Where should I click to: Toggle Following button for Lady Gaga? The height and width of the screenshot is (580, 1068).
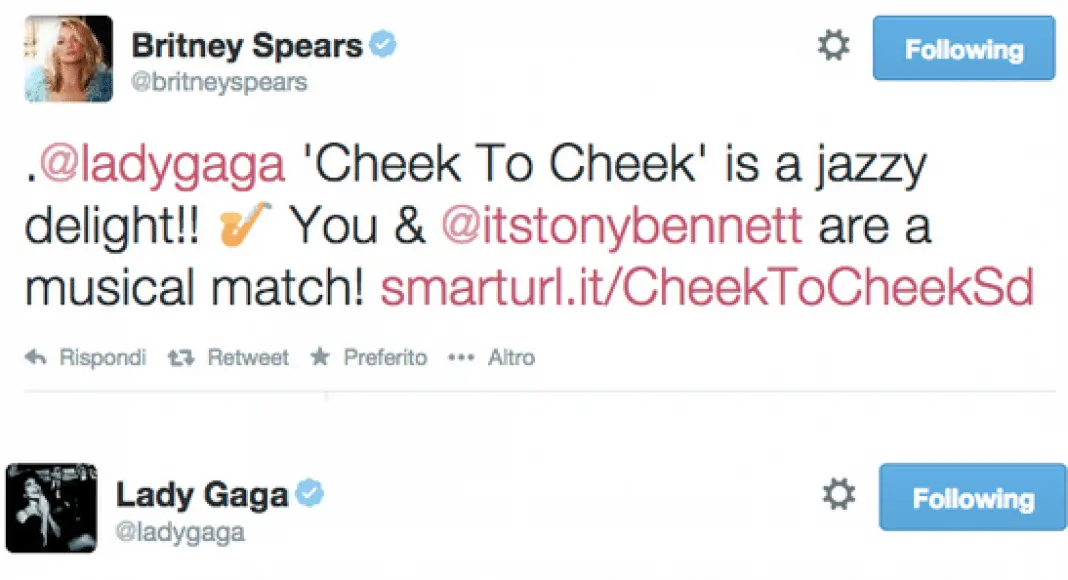pyautogui.click(x=973, y=497)
